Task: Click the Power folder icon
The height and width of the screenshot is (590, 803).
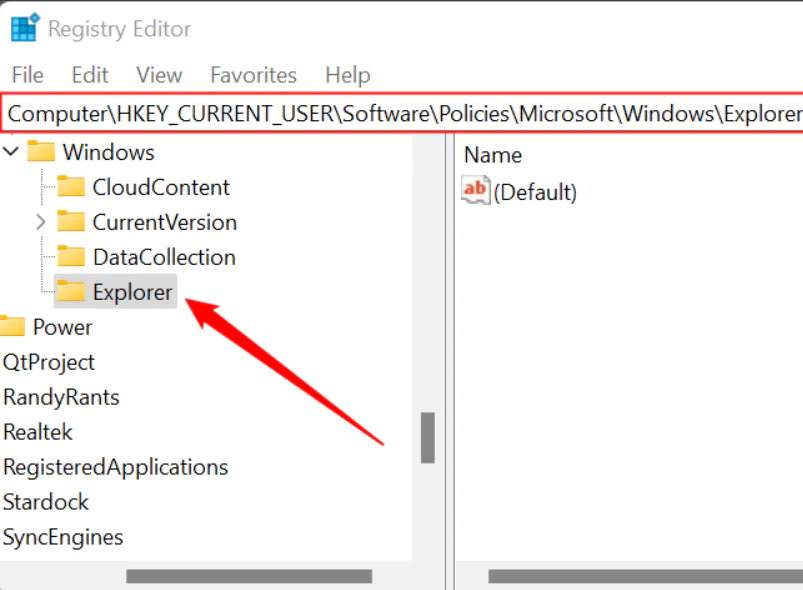Action: [12, 326]
